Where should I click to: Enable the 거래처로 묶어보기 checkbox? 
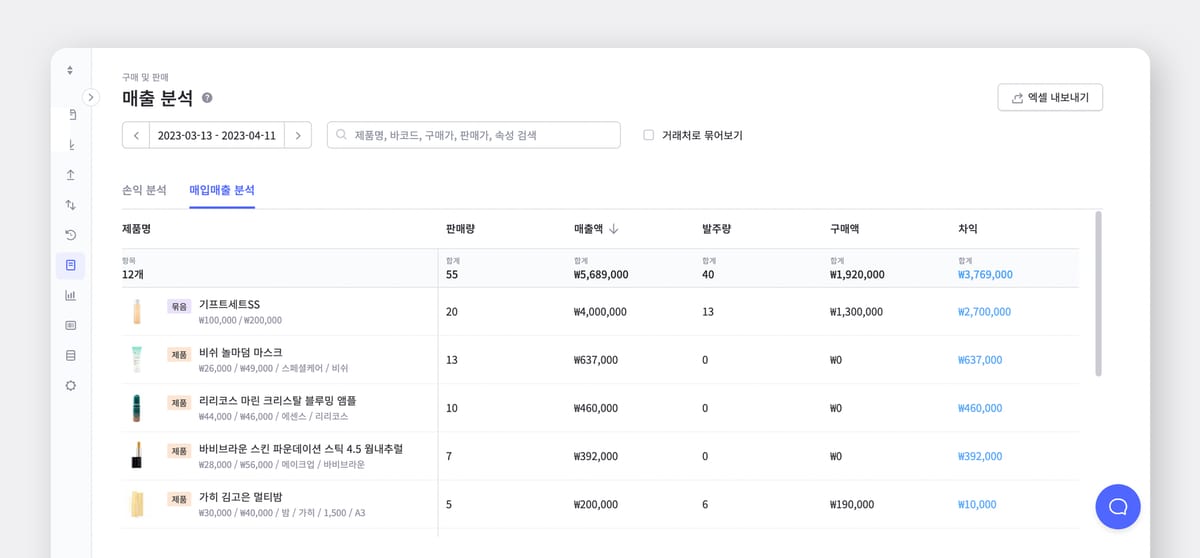pos(649,135)
